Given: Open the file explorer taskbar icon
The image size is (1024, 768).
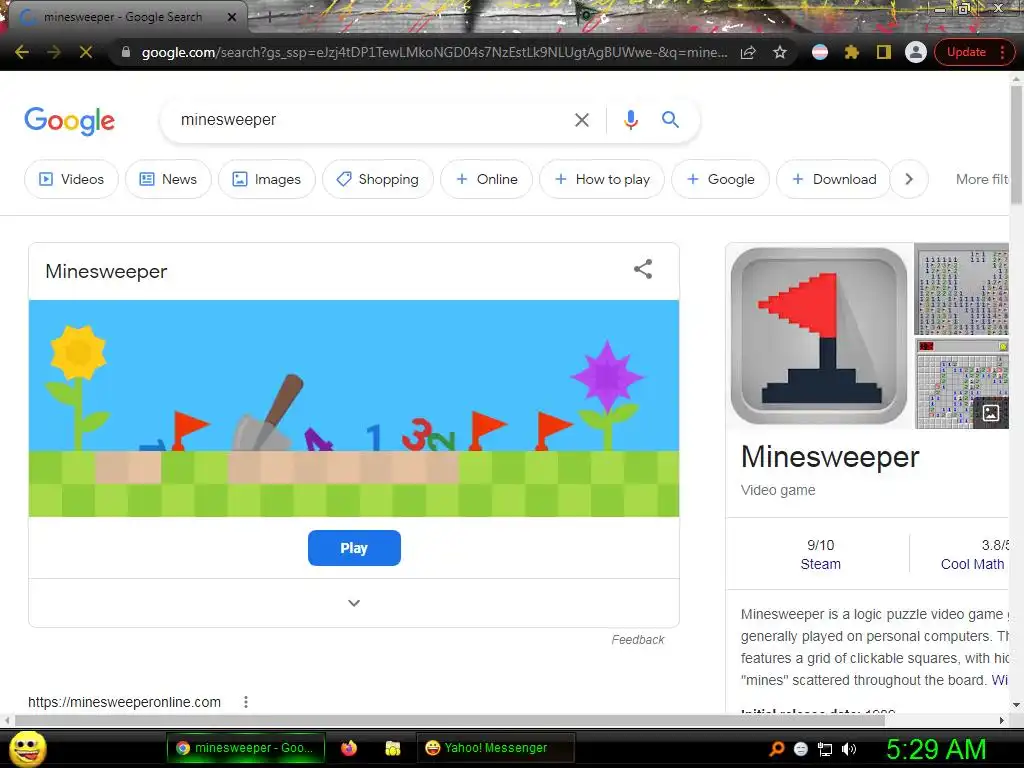Looking at the screenshot, I should coord(392,748).
